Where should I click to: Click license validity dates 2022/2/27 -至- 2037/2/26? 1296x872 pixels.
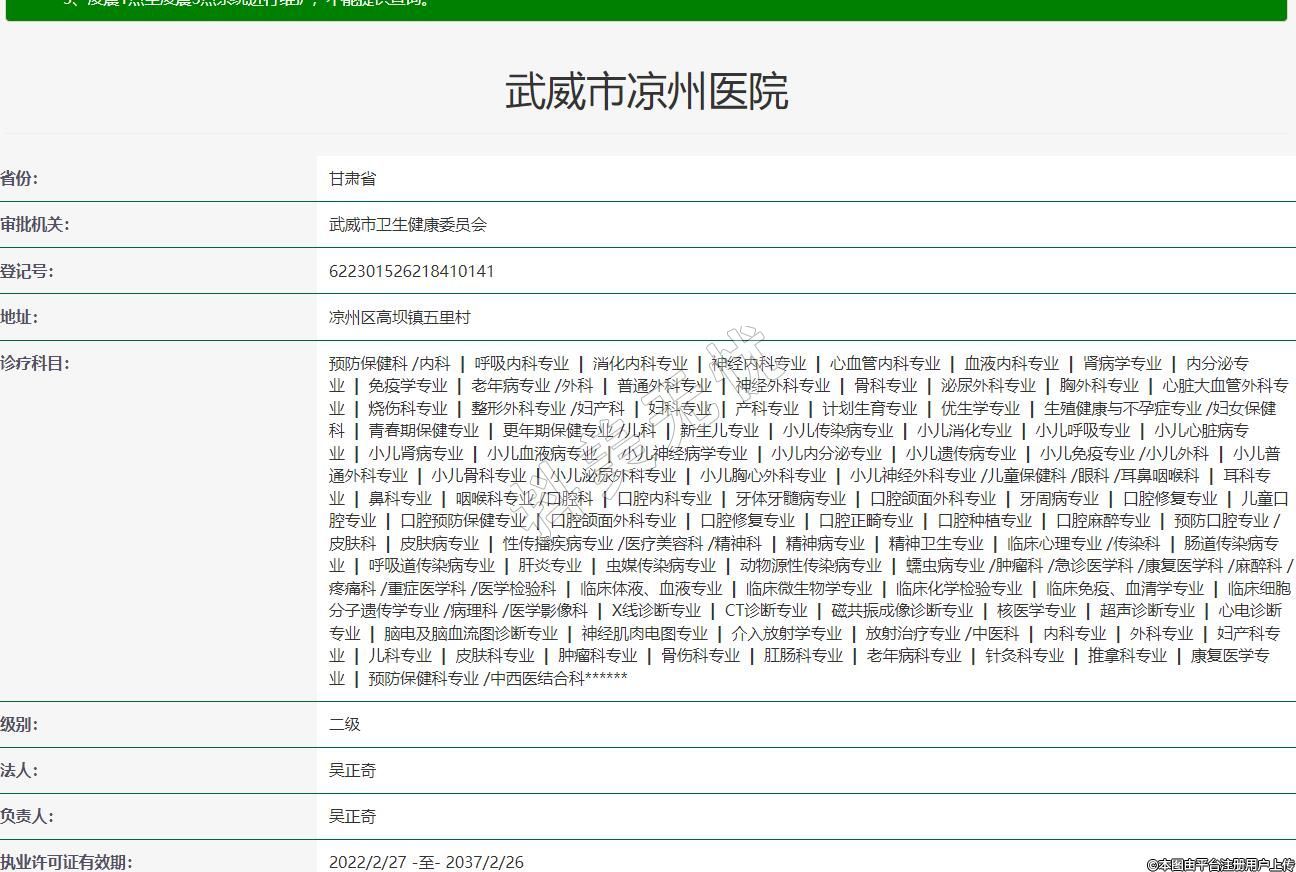pos(426,862)
